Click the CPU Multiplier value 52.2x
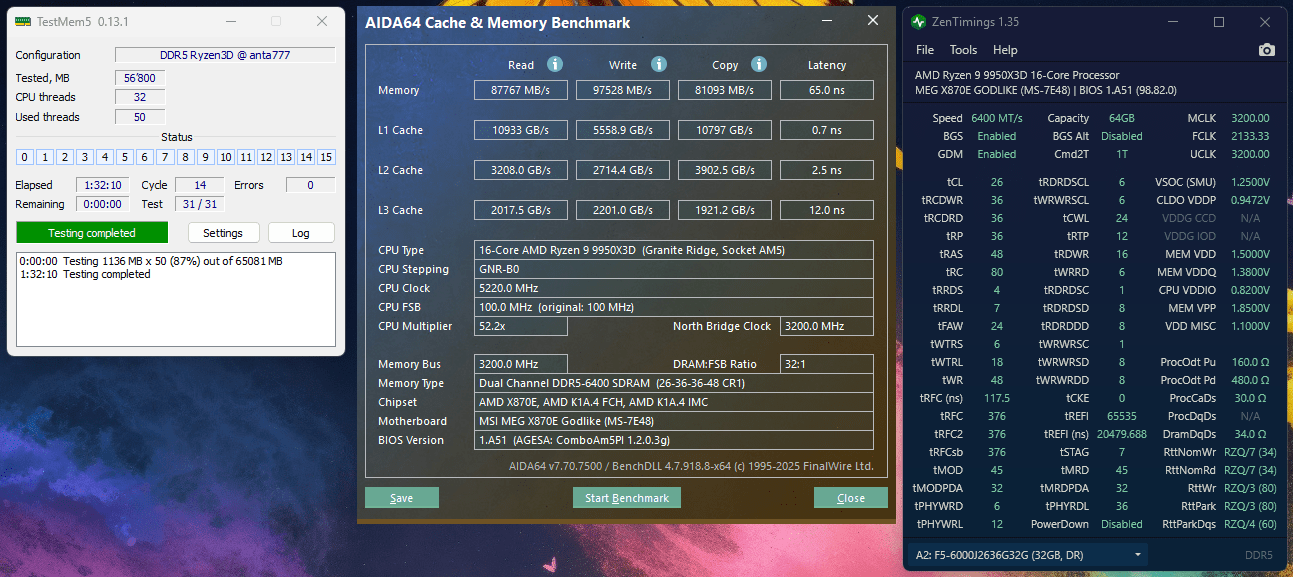 click(521, 326)
